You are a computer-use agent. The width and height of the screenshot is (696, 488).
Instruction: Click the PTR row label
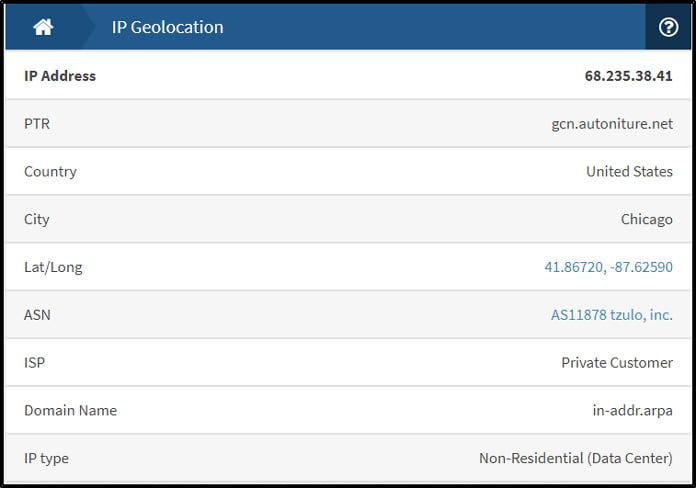(x=37, y=124)
